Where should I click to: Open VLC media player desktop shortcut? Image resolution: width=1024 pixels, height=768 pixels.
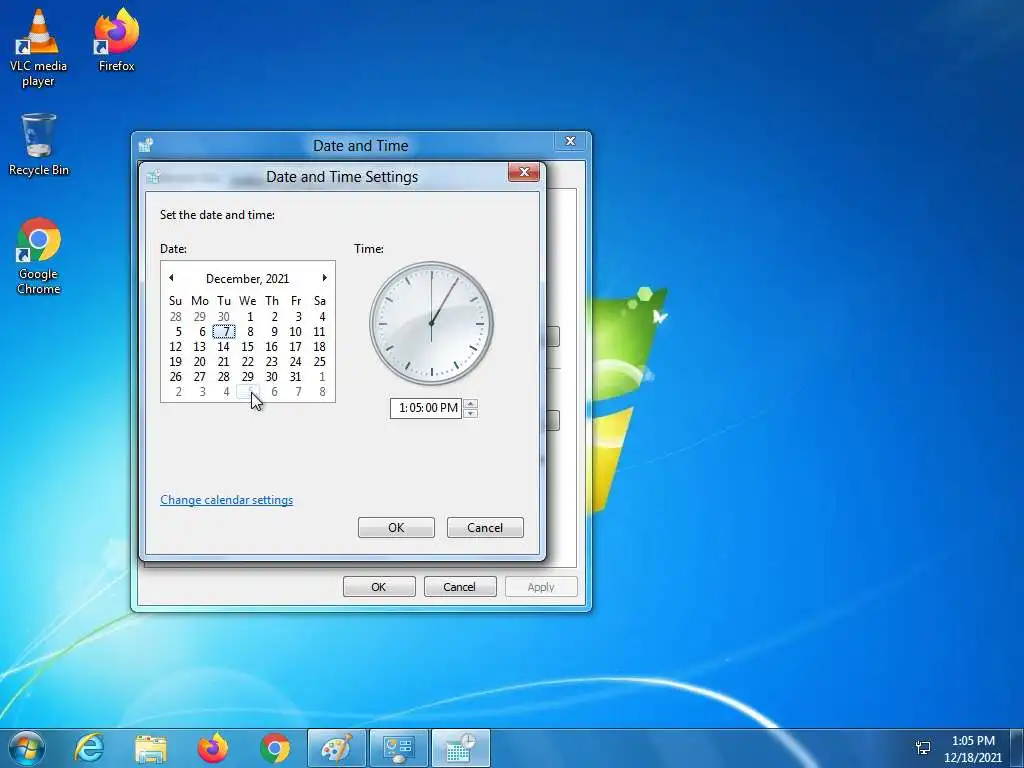pos(38,49)
